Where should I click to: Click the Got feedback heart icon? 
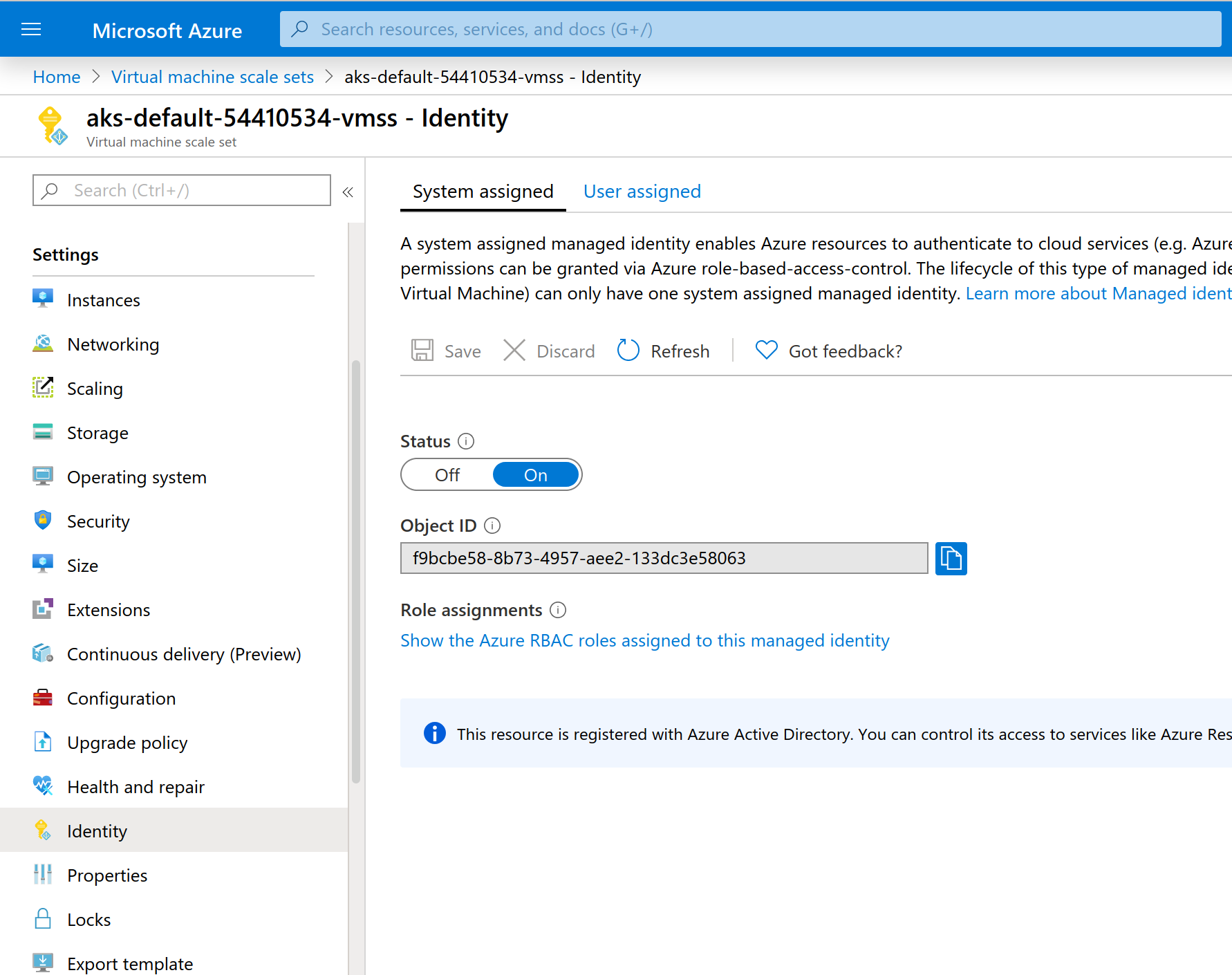766,351
